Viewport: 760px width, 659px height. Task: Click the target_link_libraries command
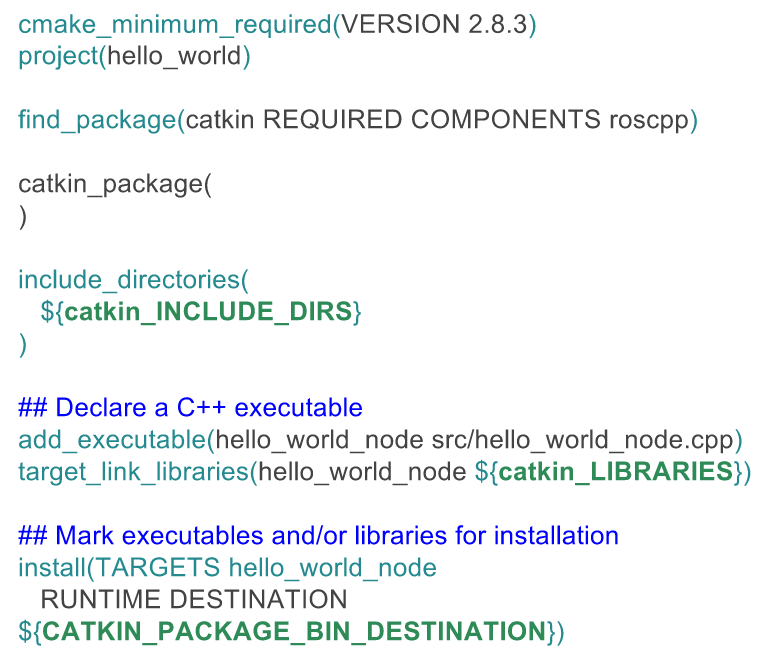[x=133, y=471]
